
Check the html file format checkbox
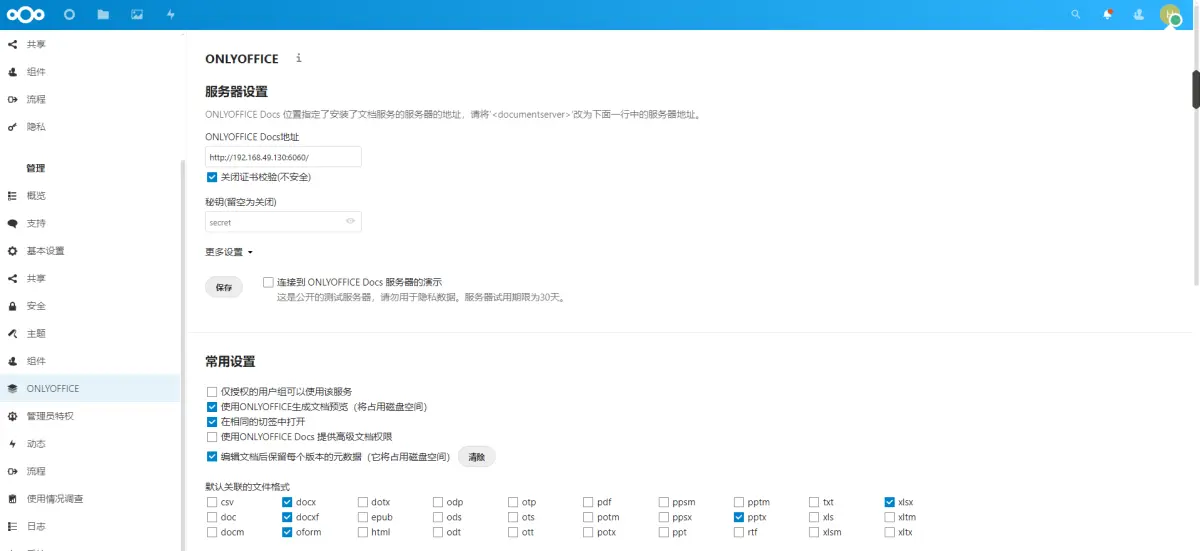coord(363,532)
